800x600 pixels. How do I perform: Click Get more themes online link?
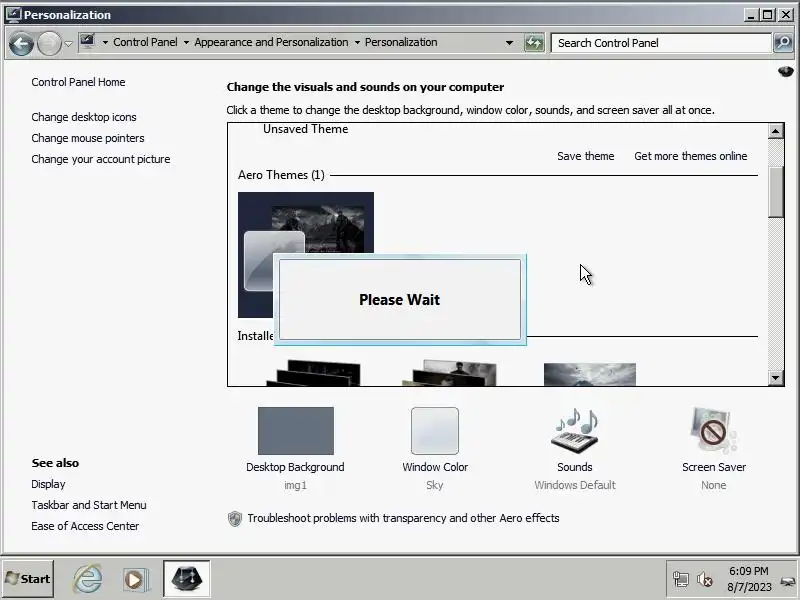[x=691, y=156]
